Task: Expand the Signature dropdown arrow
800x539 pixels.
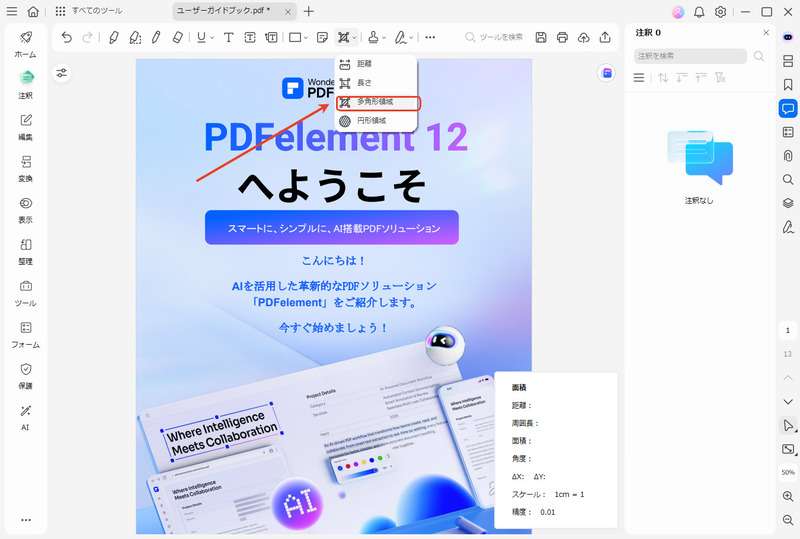Action: [411, 38]
